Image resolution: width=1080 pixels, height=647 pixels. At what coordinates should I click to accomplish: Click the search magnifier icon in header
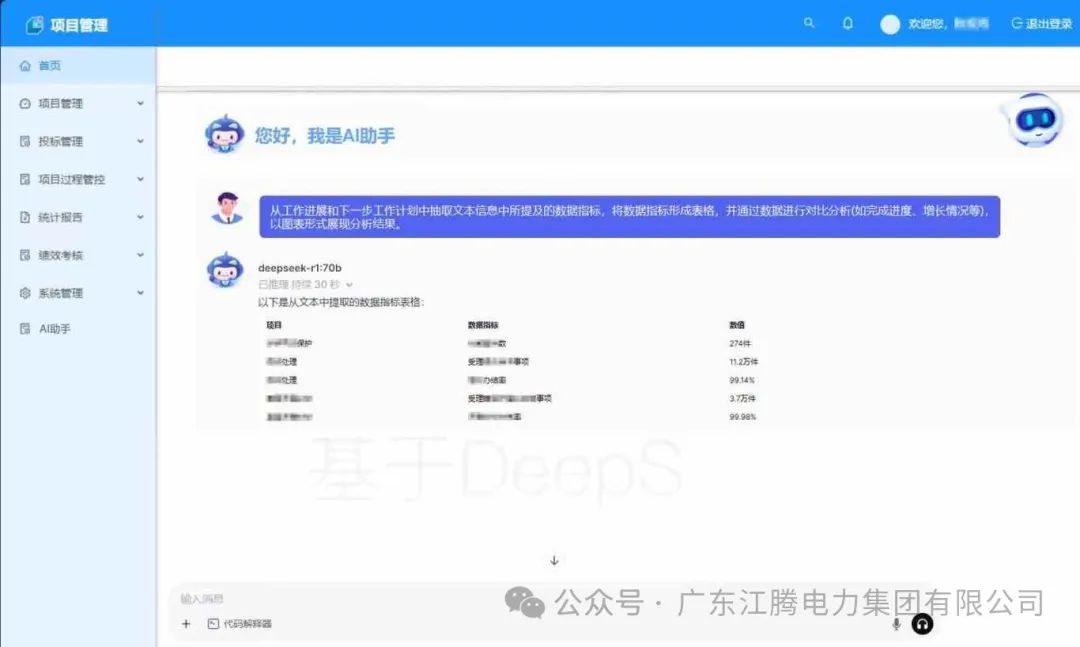[x=809, y=23]
